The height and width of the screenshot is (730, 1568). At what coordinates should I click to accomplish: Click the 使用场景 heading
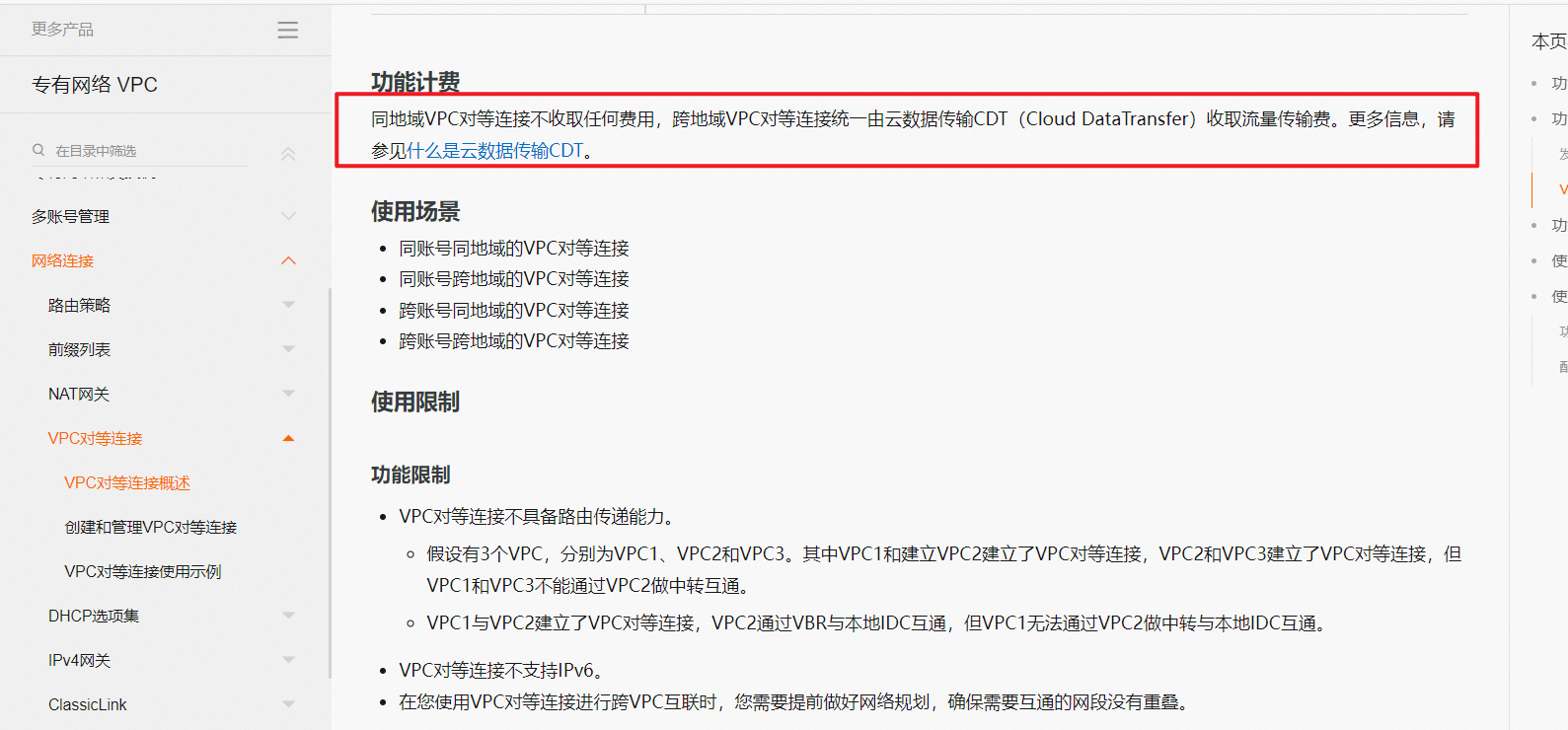click(x=415, y=211)
